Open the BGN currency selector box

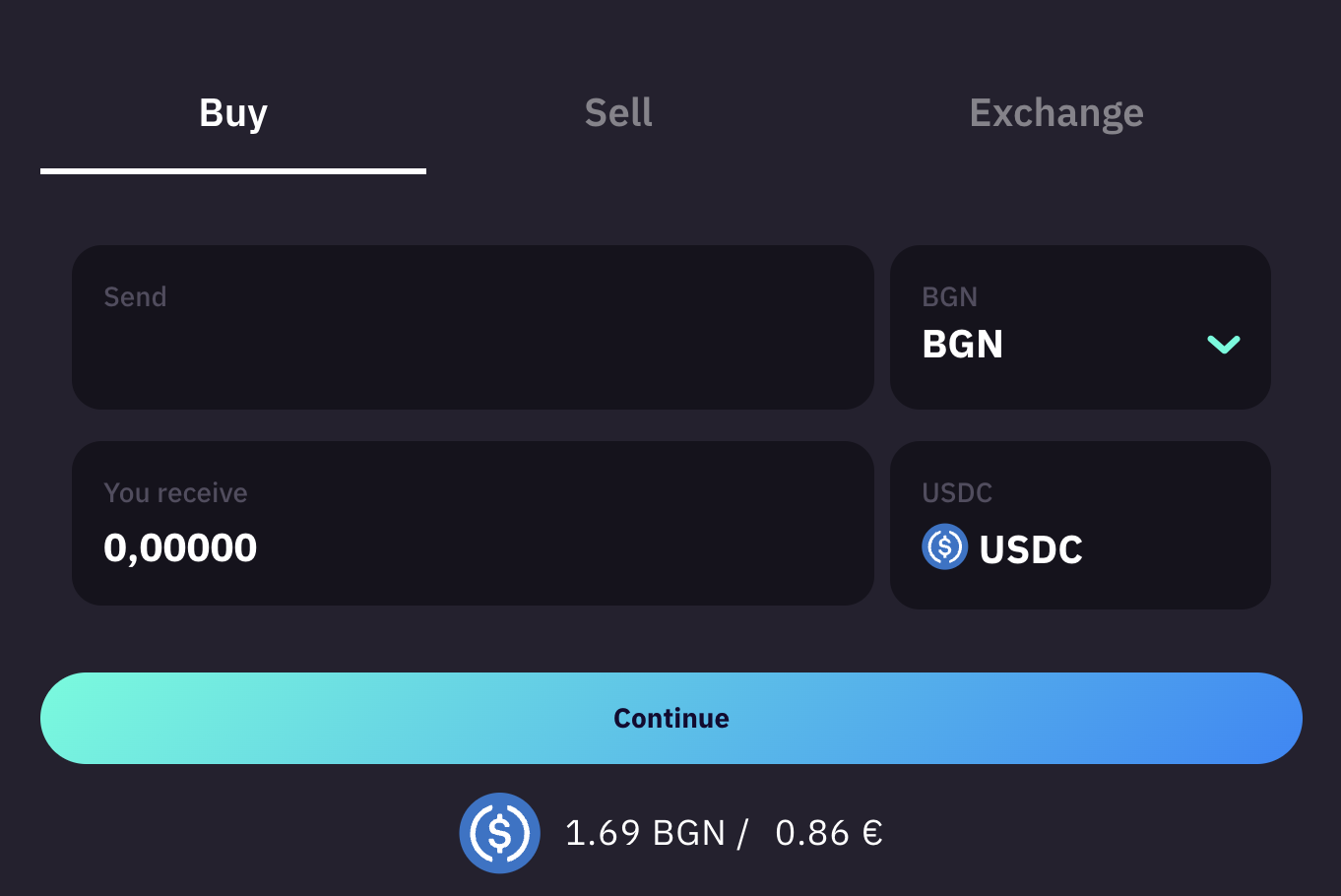[1080, 327]
